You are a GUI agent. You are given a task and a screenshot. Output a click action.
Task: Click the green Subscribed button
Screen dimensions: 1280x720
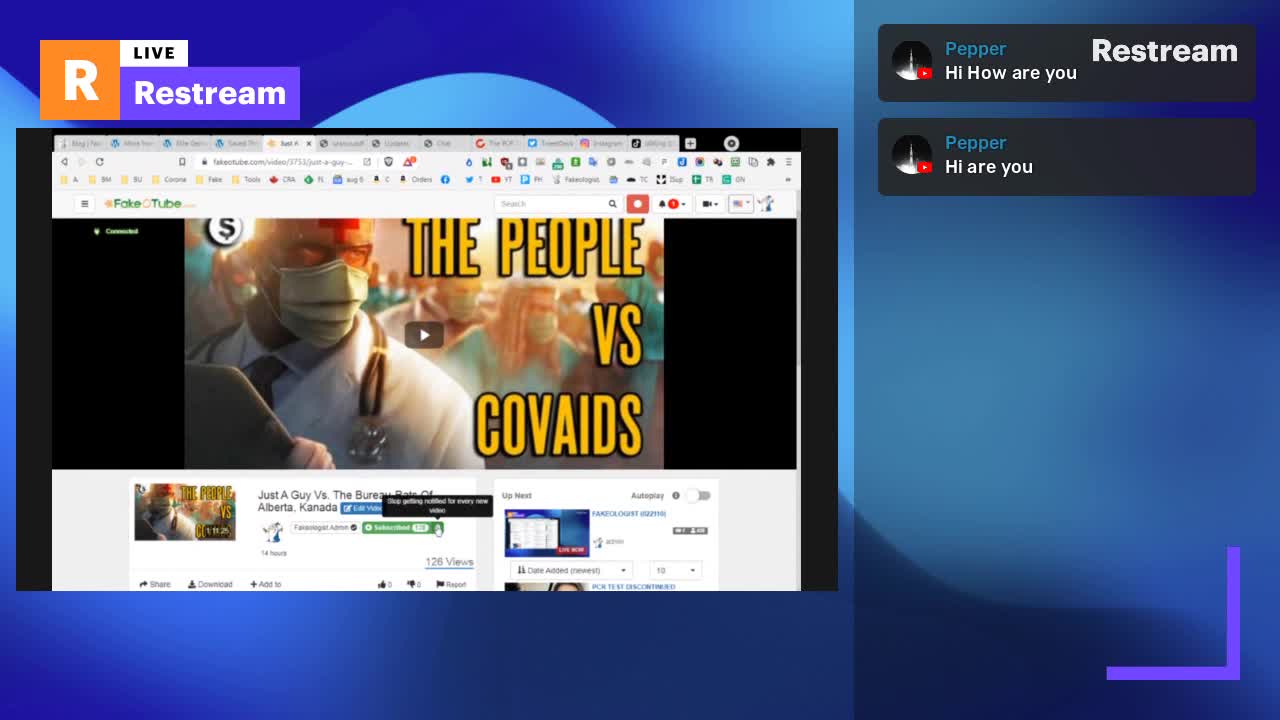click(396, 528)
